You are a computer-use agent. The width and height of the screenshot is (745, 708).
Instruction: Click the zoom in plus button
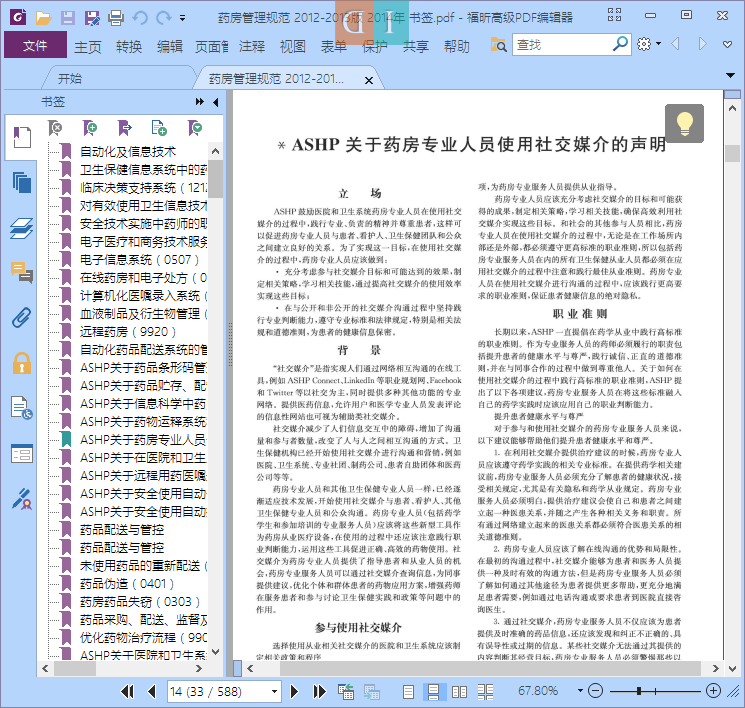(713, 690)
